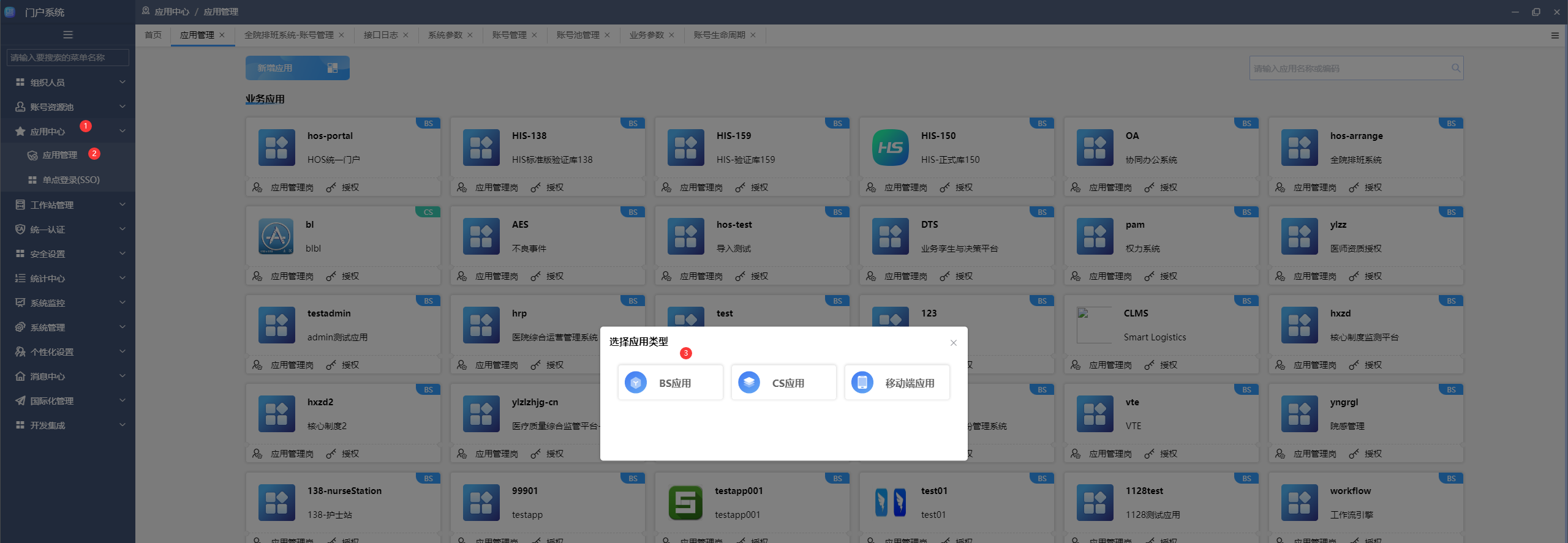1568x543 pixels.
Task: Switch to the 账号池管理 tab
Action: (x=578, y=35)
